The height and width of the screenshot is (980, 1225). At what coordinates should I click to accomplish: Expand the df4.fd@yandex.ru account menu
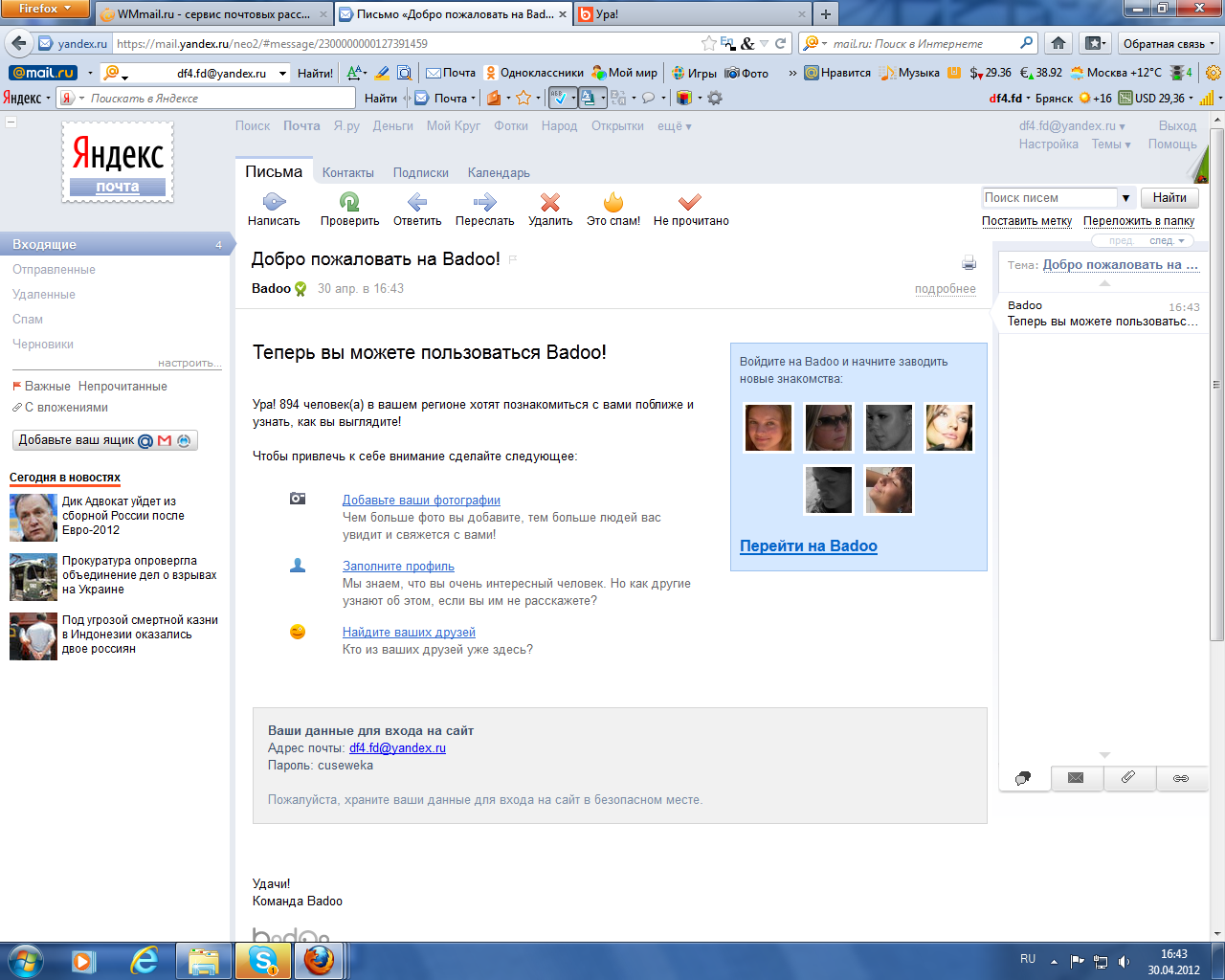pyautogui.click(x=1072, y=126)
